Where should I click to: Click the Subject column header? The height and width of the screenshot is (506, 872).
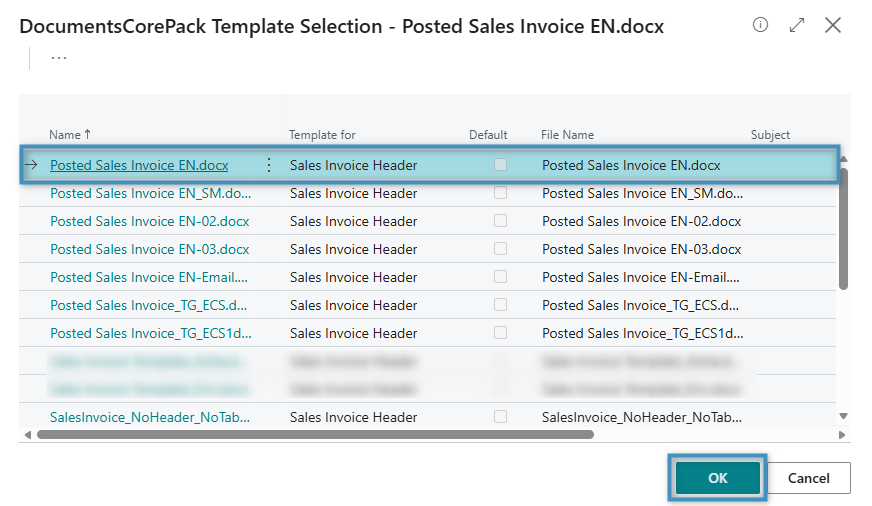[x=770, y=135]
